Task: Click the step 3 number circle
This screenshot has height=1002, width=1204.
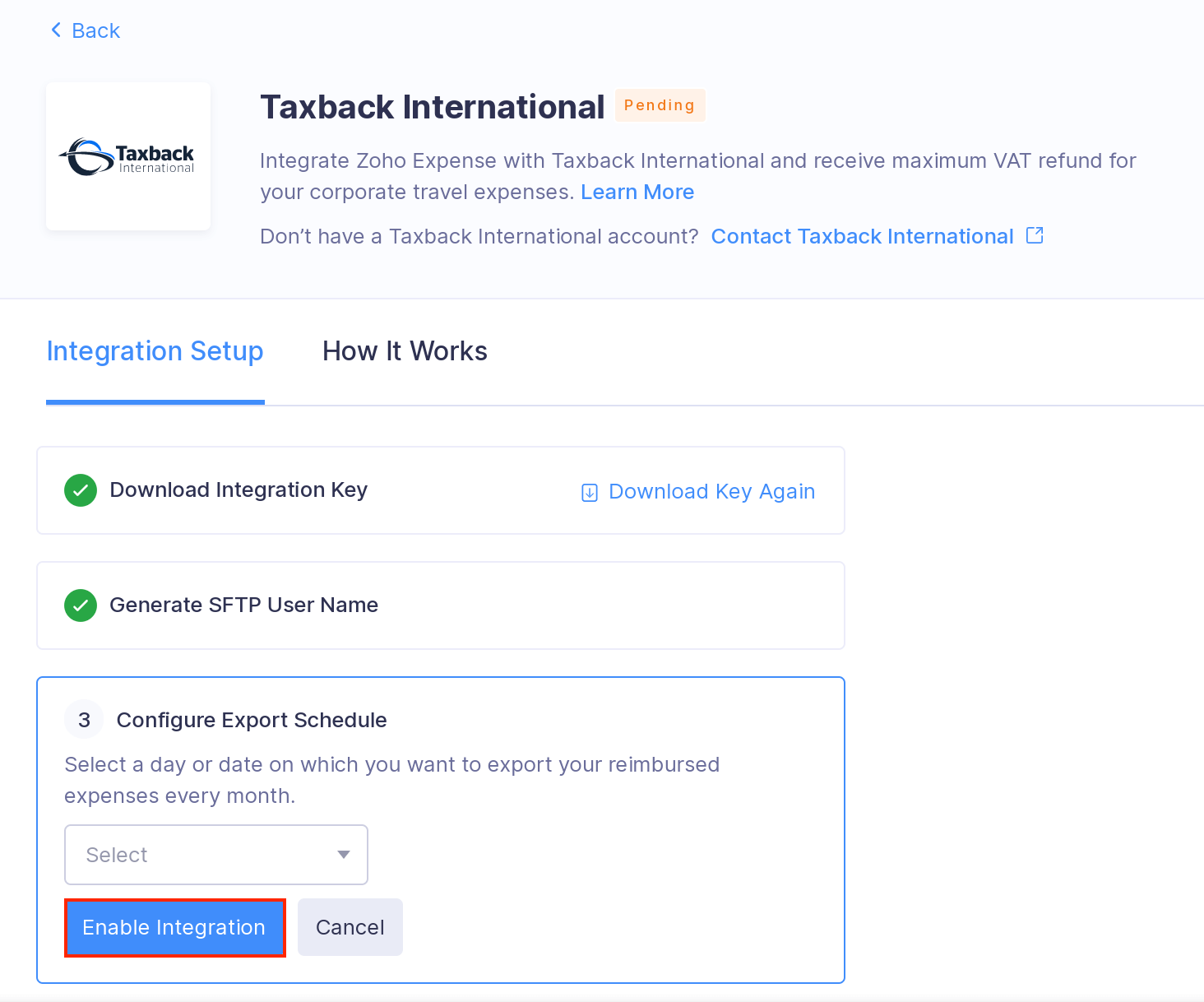Action: pos(83,719)
